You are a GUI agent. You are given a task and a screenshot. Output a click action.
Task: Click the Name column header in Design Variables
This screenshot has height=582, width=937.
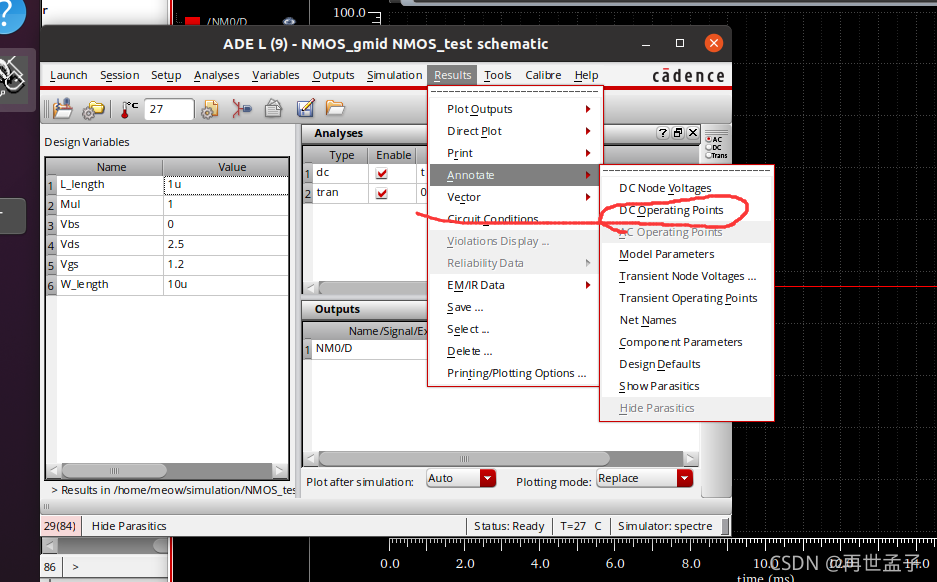tap(111, 167)
